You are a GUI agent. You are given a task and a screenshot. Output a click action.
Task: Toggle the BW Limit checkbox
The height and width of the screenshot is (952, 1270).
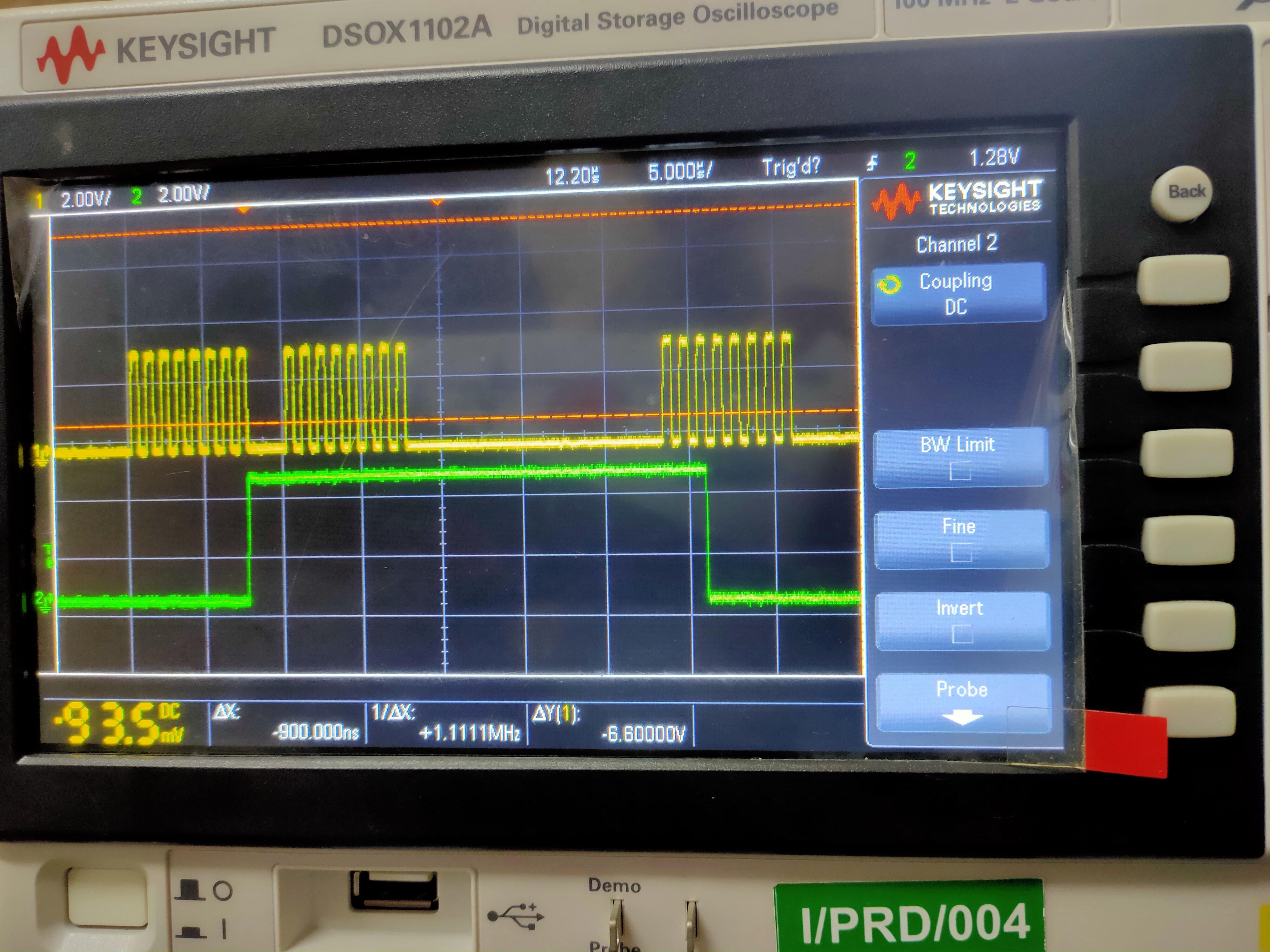960,471
